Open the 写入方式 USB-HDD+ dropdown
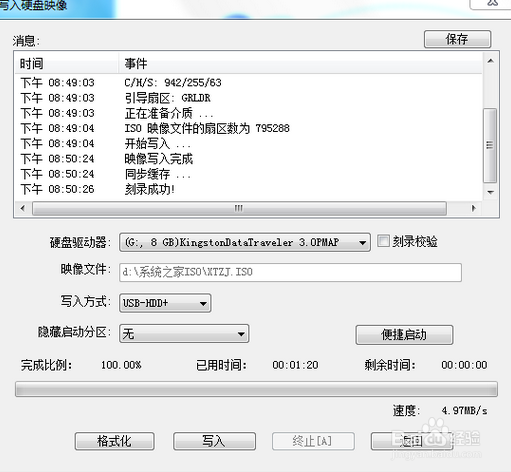Image resolution: width=511 pixels, height=472 pixels. 165,303
